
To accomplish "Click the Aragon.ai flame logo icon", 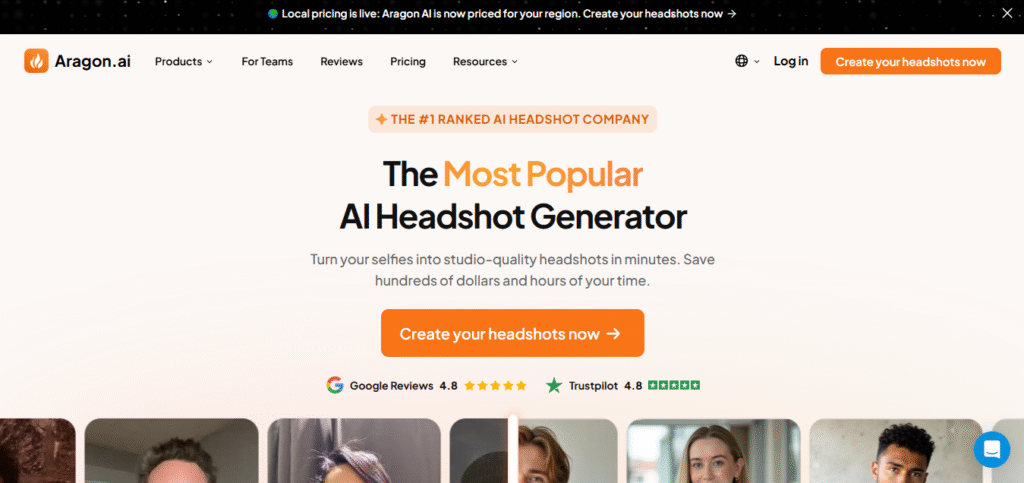I will [37, 61].
